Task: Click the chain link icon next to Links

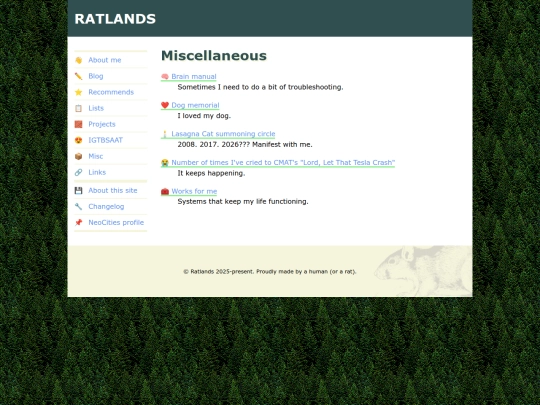Action: [79, 172]
